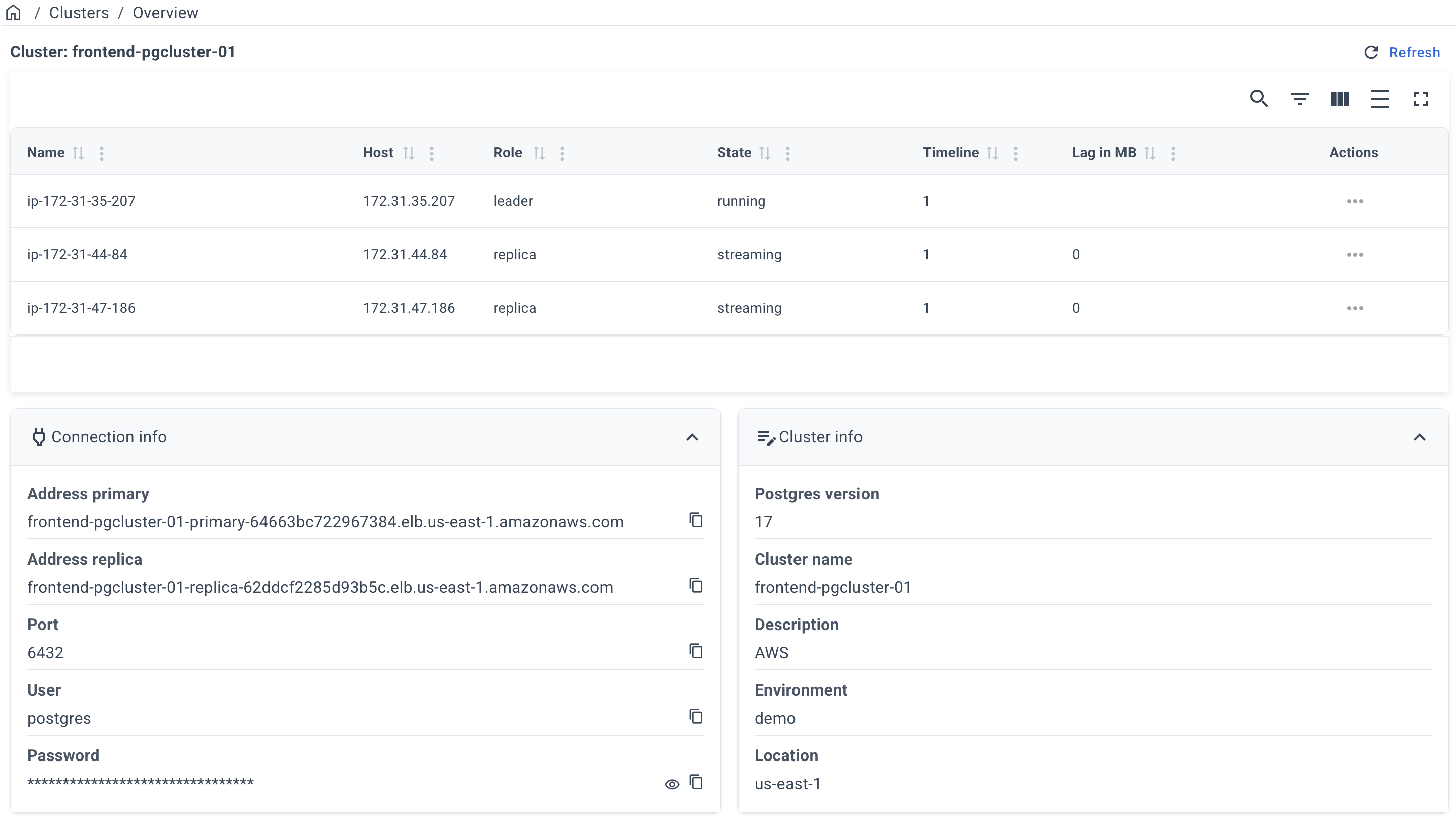Screen dimensions: 1456x829
Task: Click user value postgres
Action: 59,719
